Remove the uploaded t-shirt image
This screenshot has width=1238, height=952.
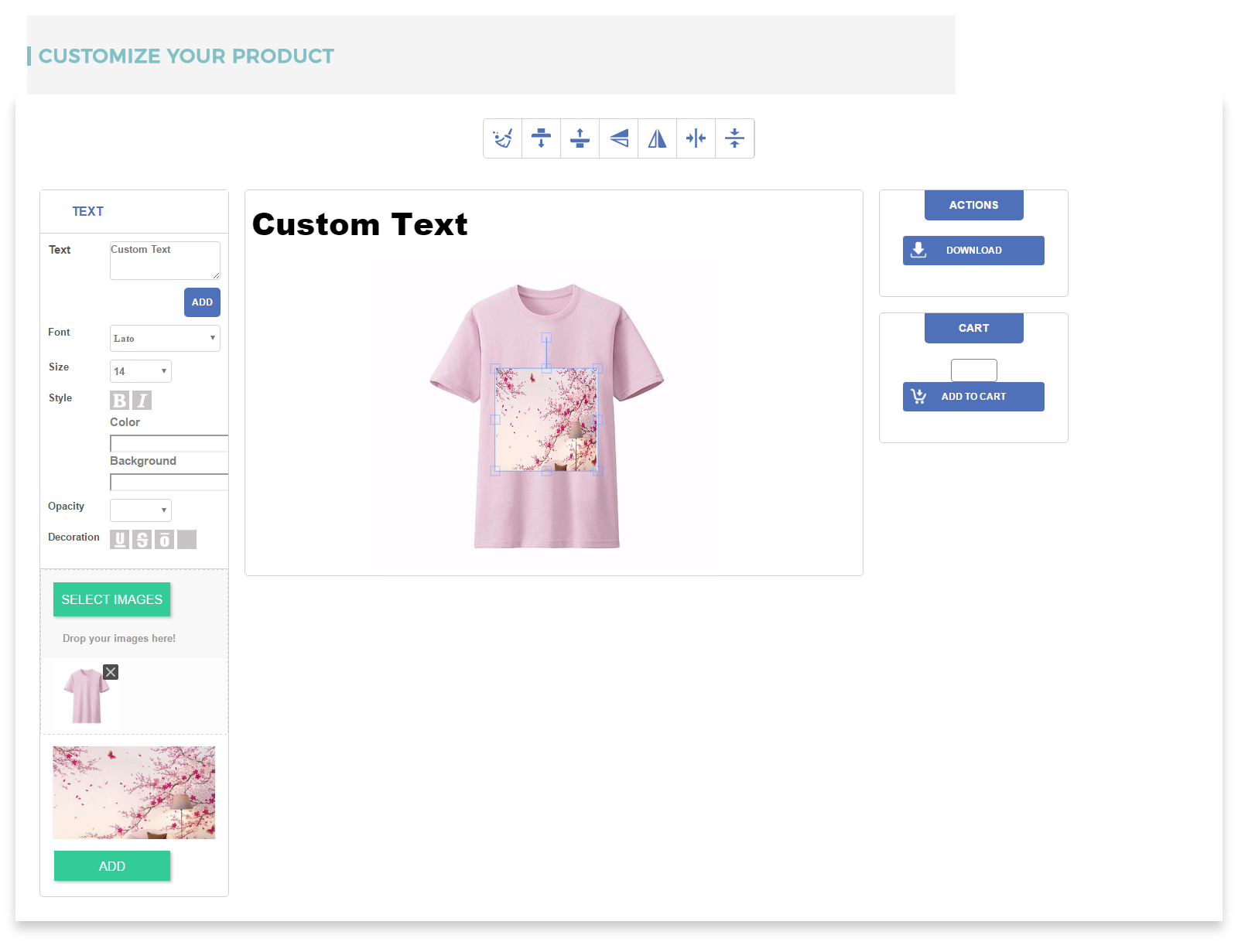111,672
